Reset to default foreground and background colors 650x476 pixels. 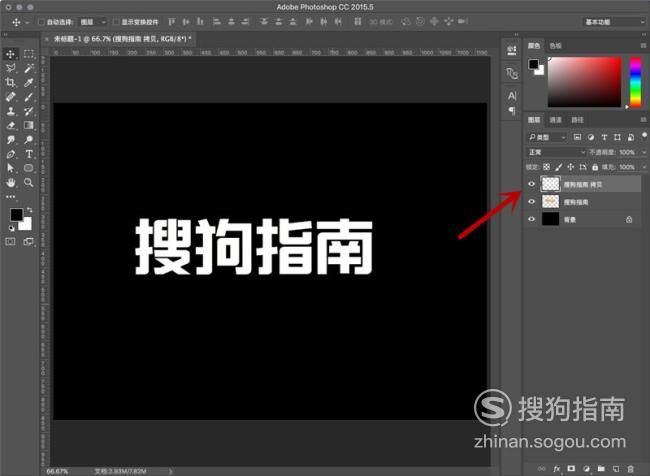pos(12,228)
